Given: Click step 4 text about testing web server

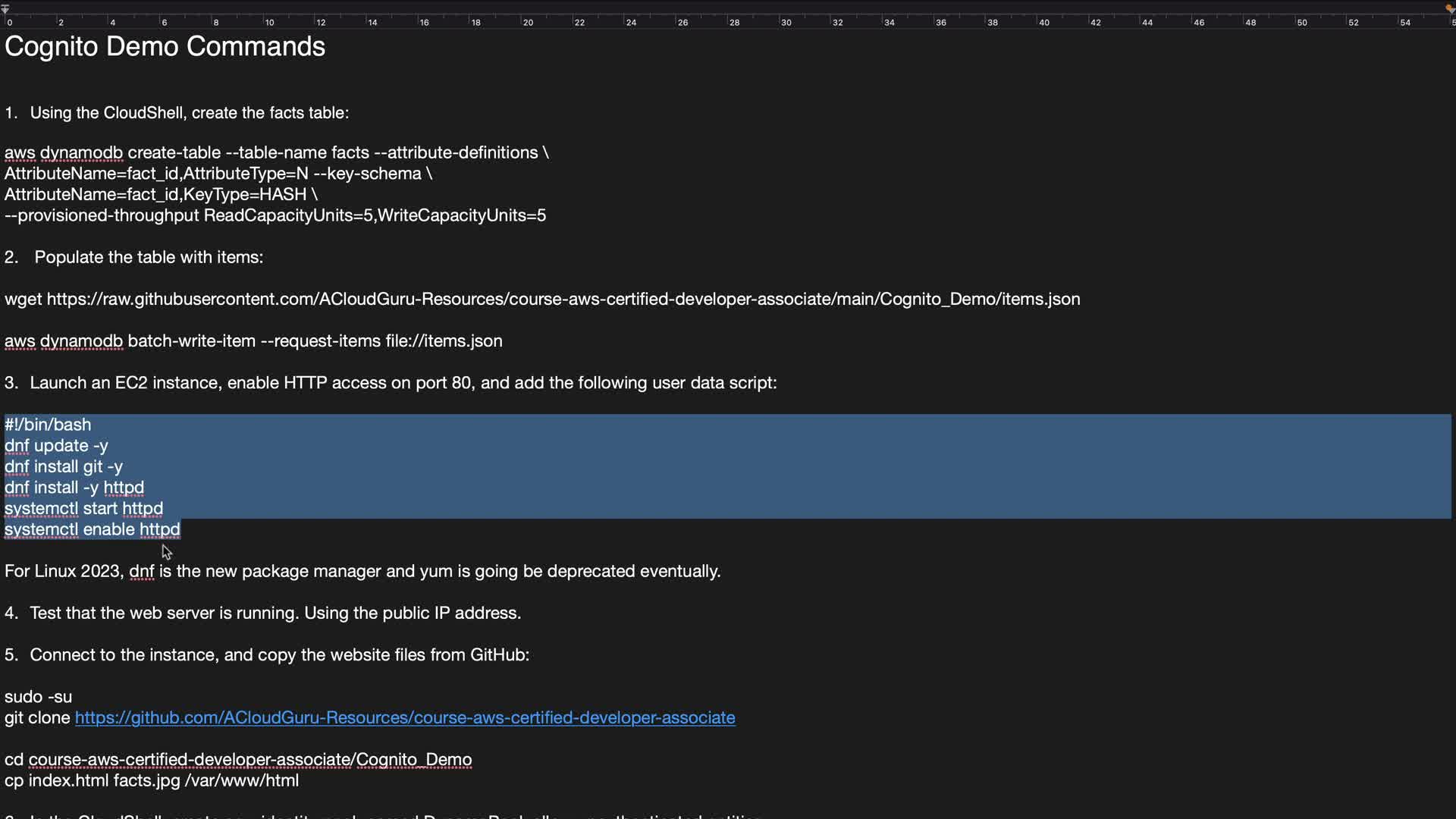Looking at the screenshot, I should pyautogui.click(x=275, y=613).
